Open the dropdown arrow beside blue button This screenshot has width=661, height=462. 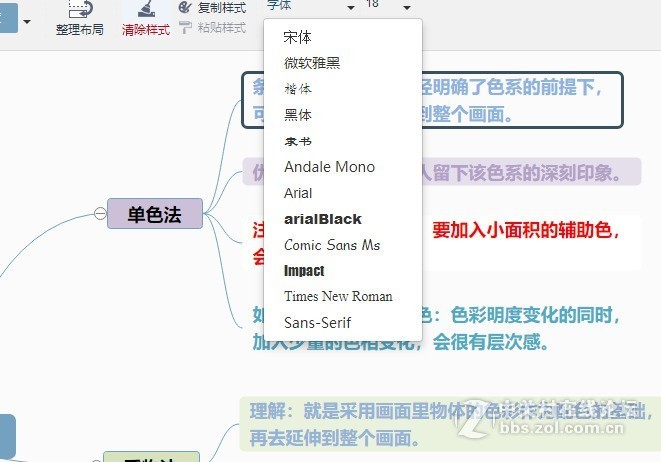[x=27, y=21]
